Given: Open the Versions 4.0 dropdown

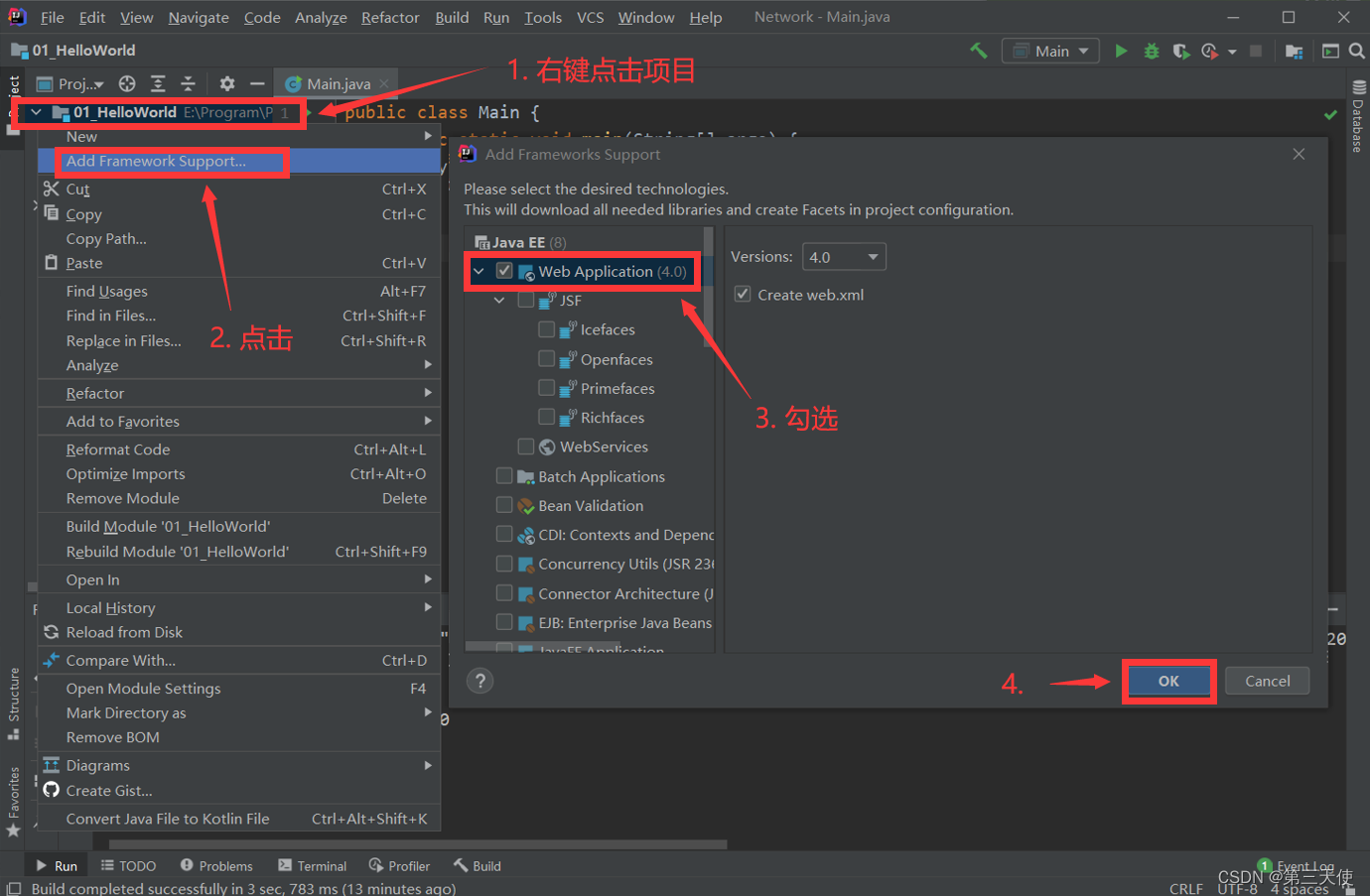Looking at the screenshot, I should pos(843,257).
